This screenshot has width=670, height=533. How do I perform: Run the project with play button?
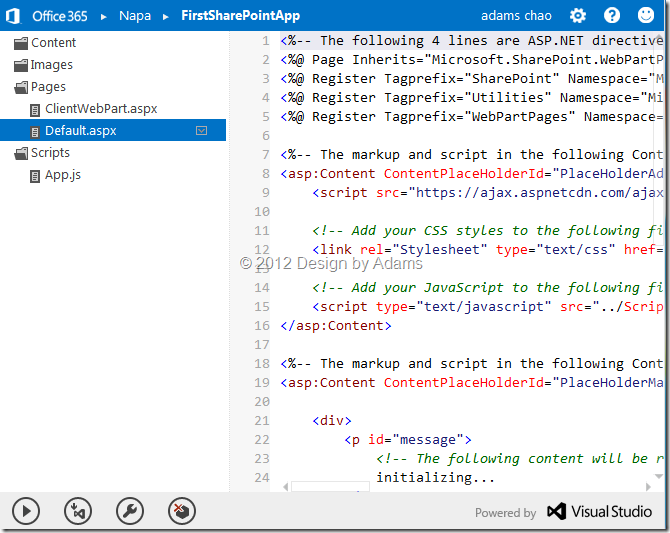click(26, 511)
